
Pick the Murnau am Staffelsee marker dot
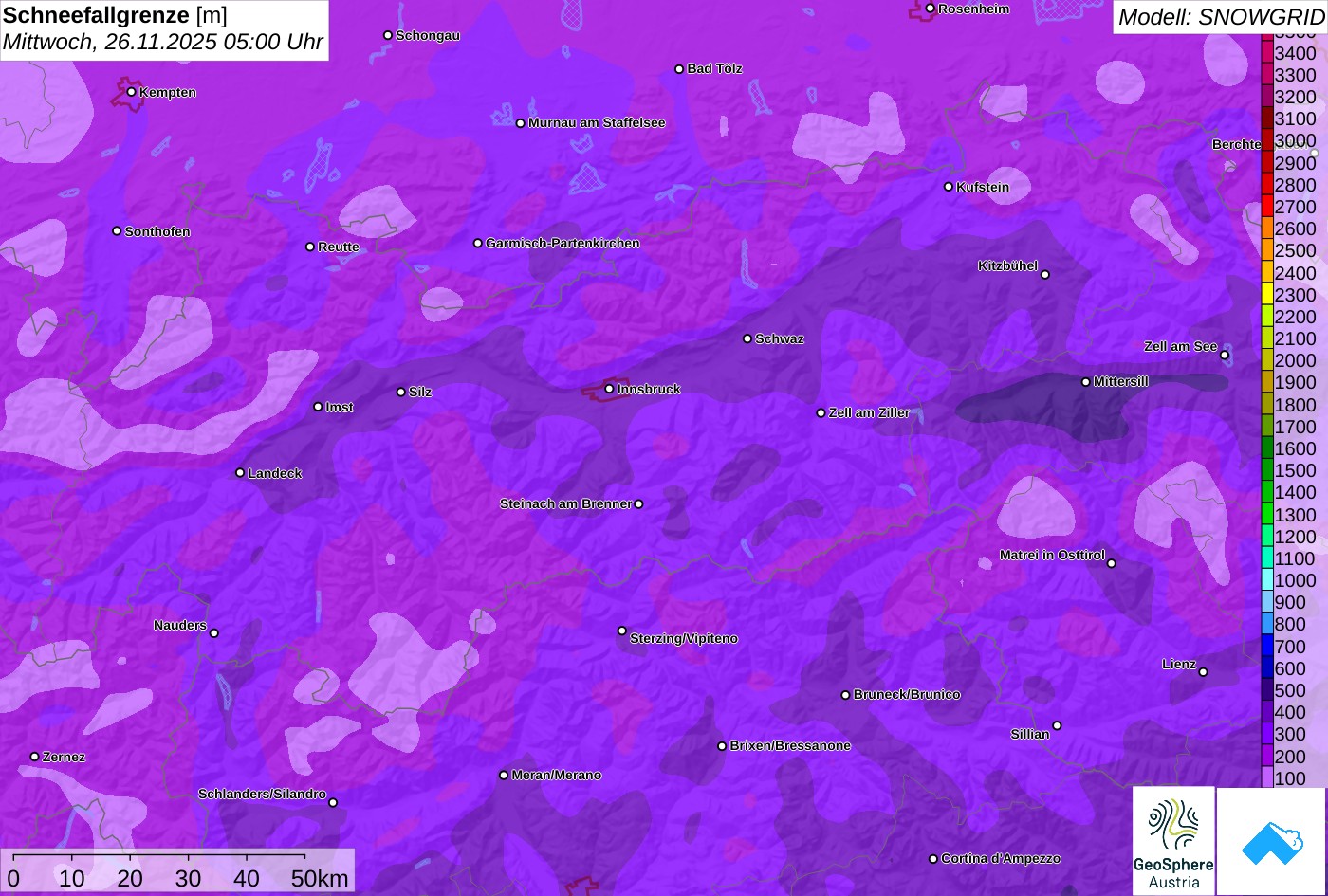coord(521,123)
